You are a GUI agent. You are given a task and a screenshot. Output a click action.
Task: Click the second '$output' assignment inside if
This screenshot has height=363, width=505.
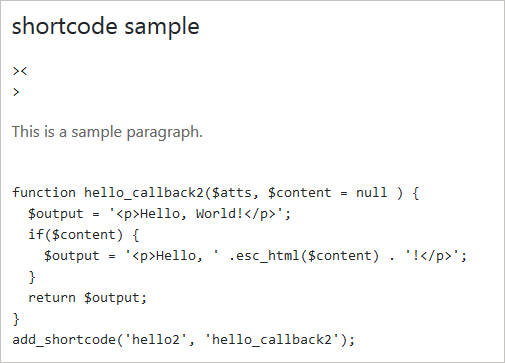point(72,256)
